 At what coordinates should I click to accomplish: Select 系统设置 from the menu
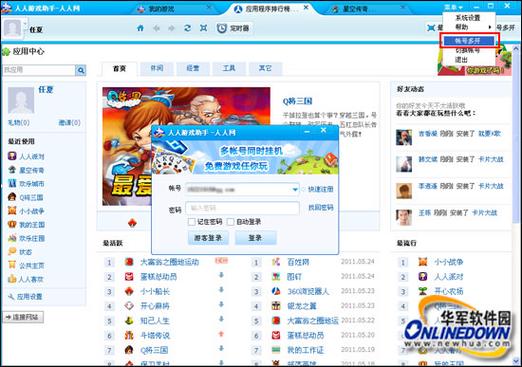pos(468,18)
